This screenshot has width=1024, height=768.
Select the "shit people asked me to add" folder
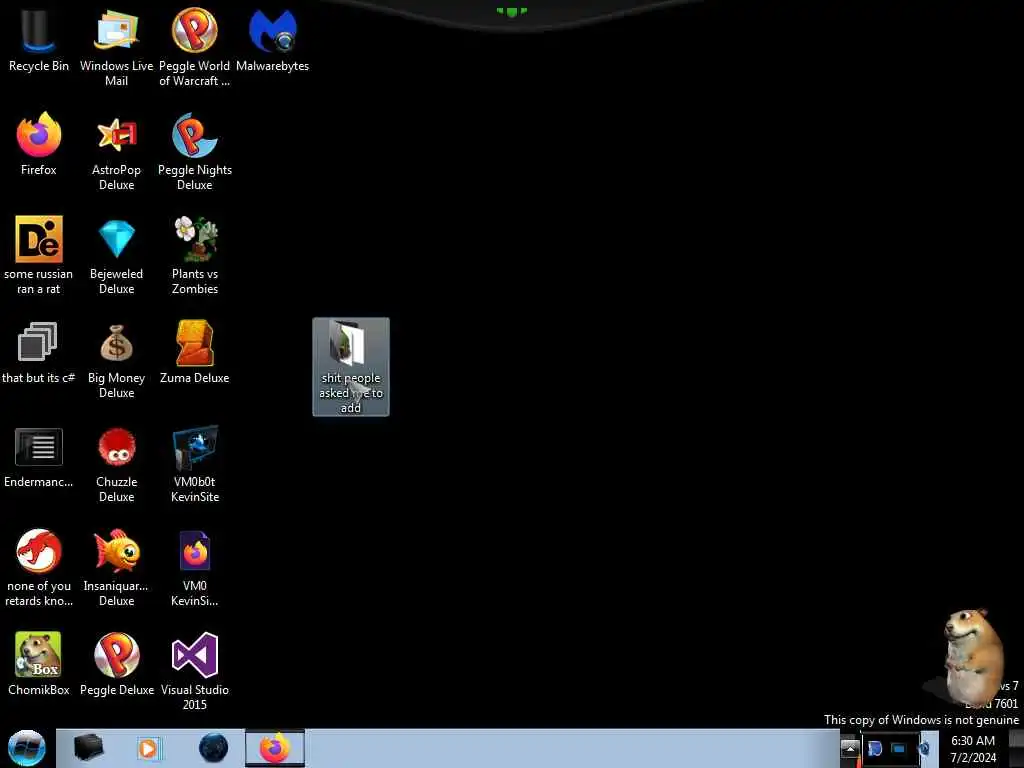click(351, 366)
